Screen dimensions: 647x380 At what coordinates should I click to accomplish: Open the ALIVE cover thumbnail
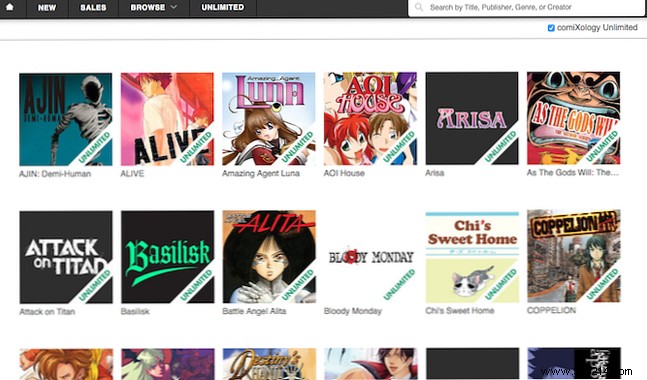[x=167, y=119]
